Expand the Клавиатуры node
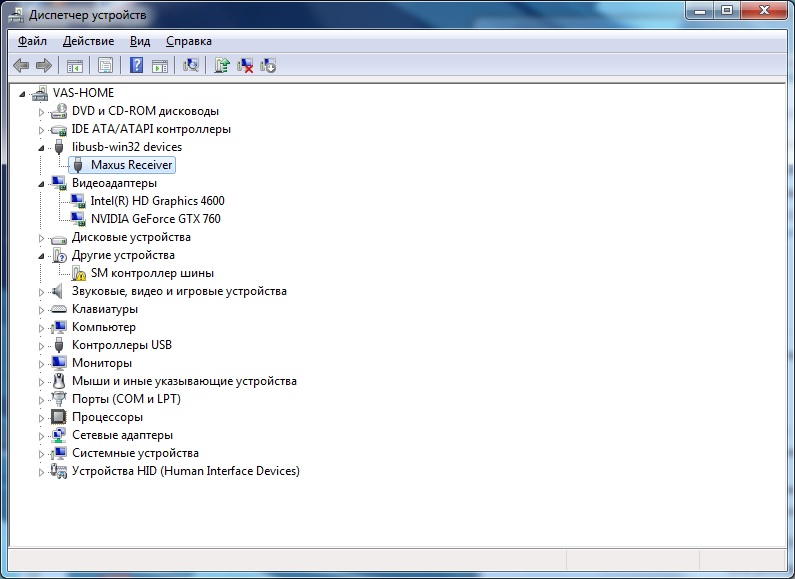The width and height of the screenshot is (795, 579). tap(42, 310)
